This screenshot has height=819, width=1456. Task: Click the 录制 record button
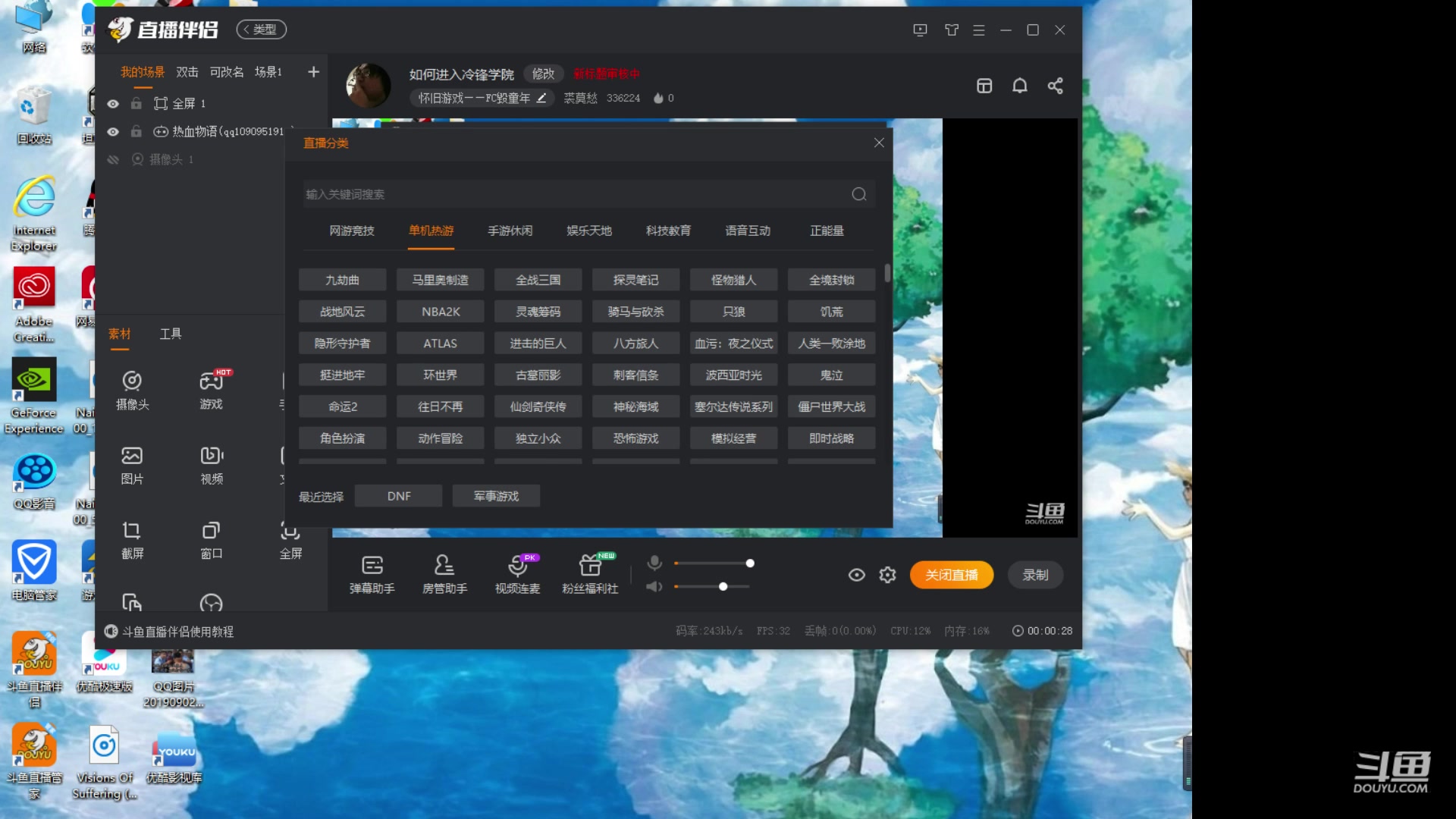point(1035,575)
